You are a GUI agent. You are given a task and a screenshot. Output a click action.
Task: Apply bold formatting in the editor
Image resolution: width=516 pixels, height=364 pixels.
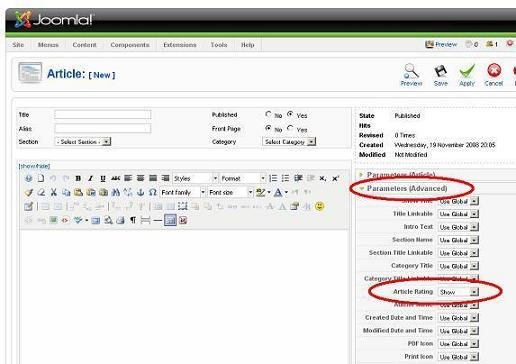click(x=78, y=178)
